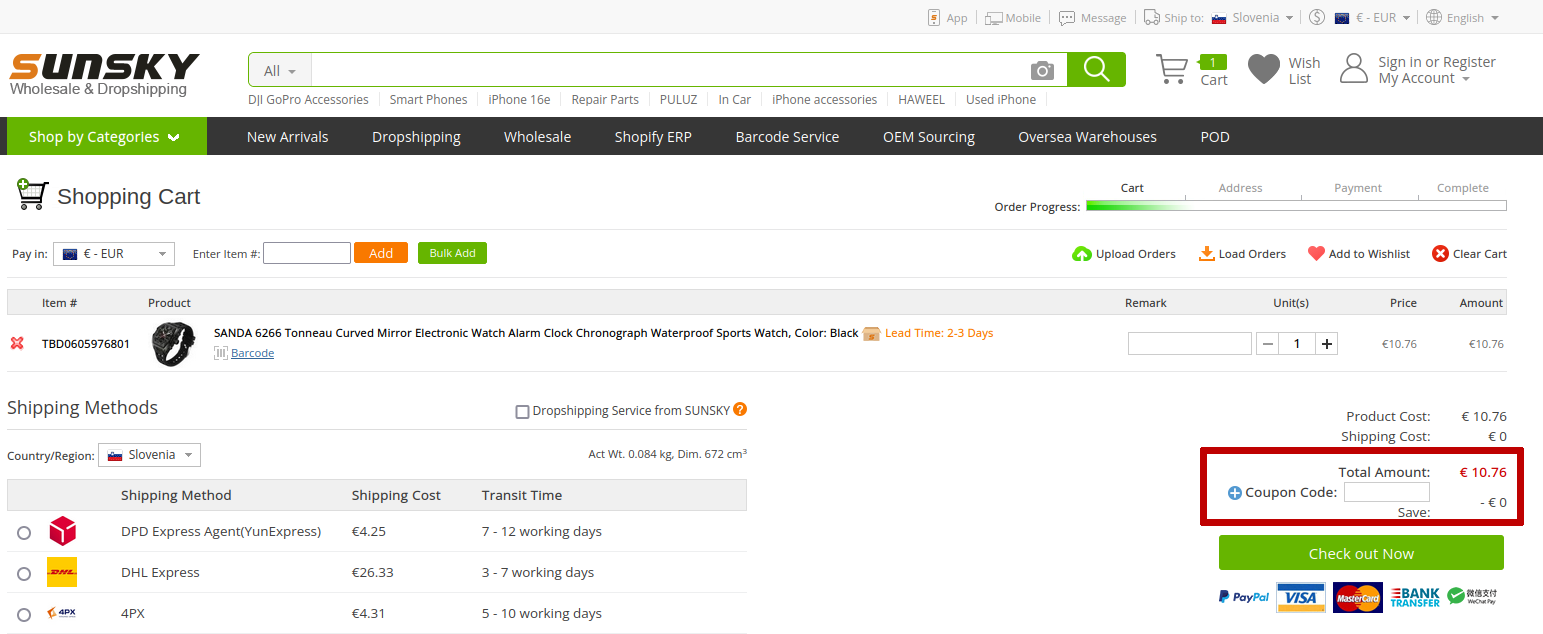This screenshot has height=634, width=1543.
Task: Click the Upload Orders cloud icon
Action: pyautogui.click(x=1081, y=254)
